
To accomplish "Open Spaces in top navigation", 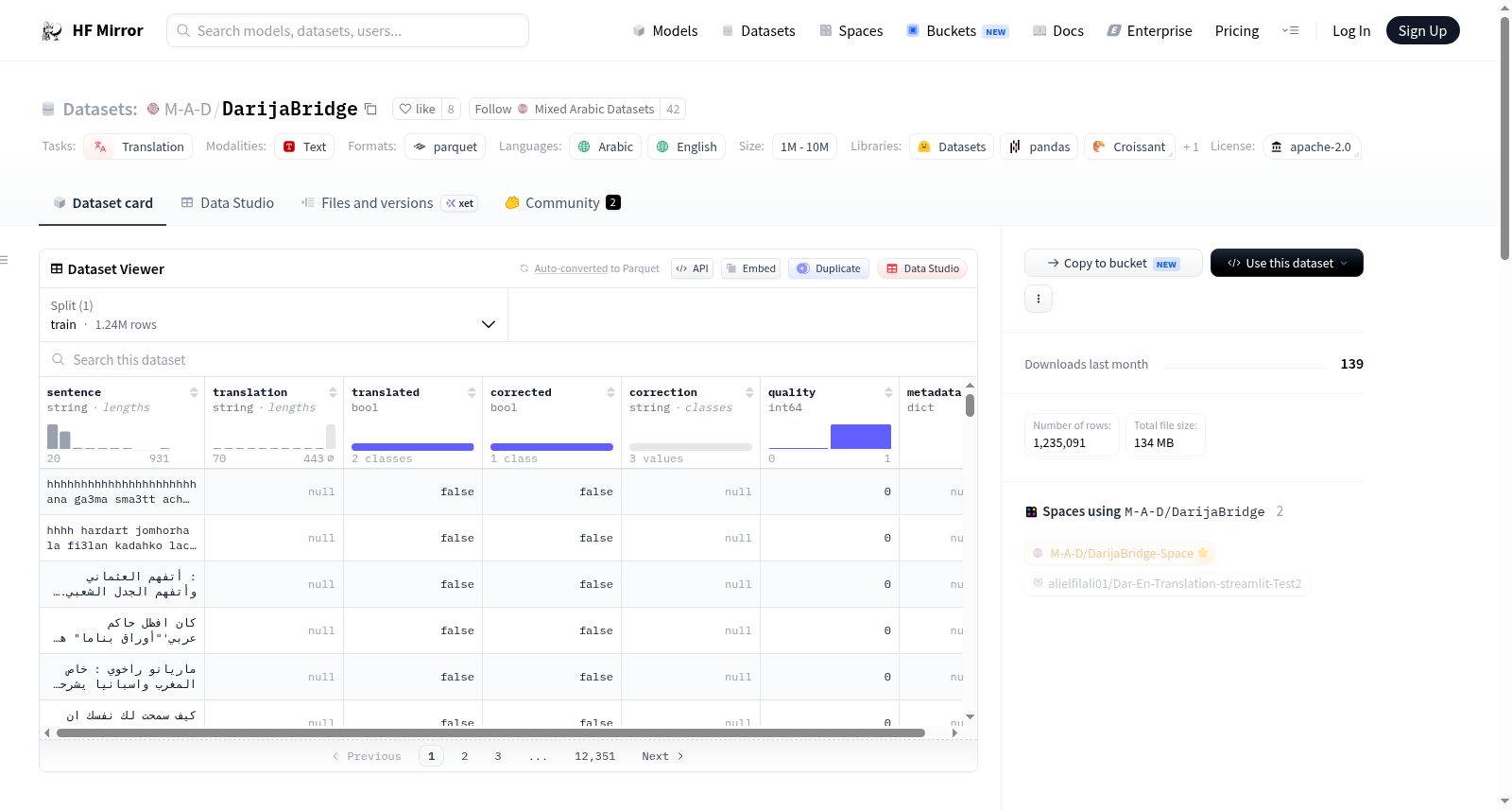I will [x=850, y=31].
